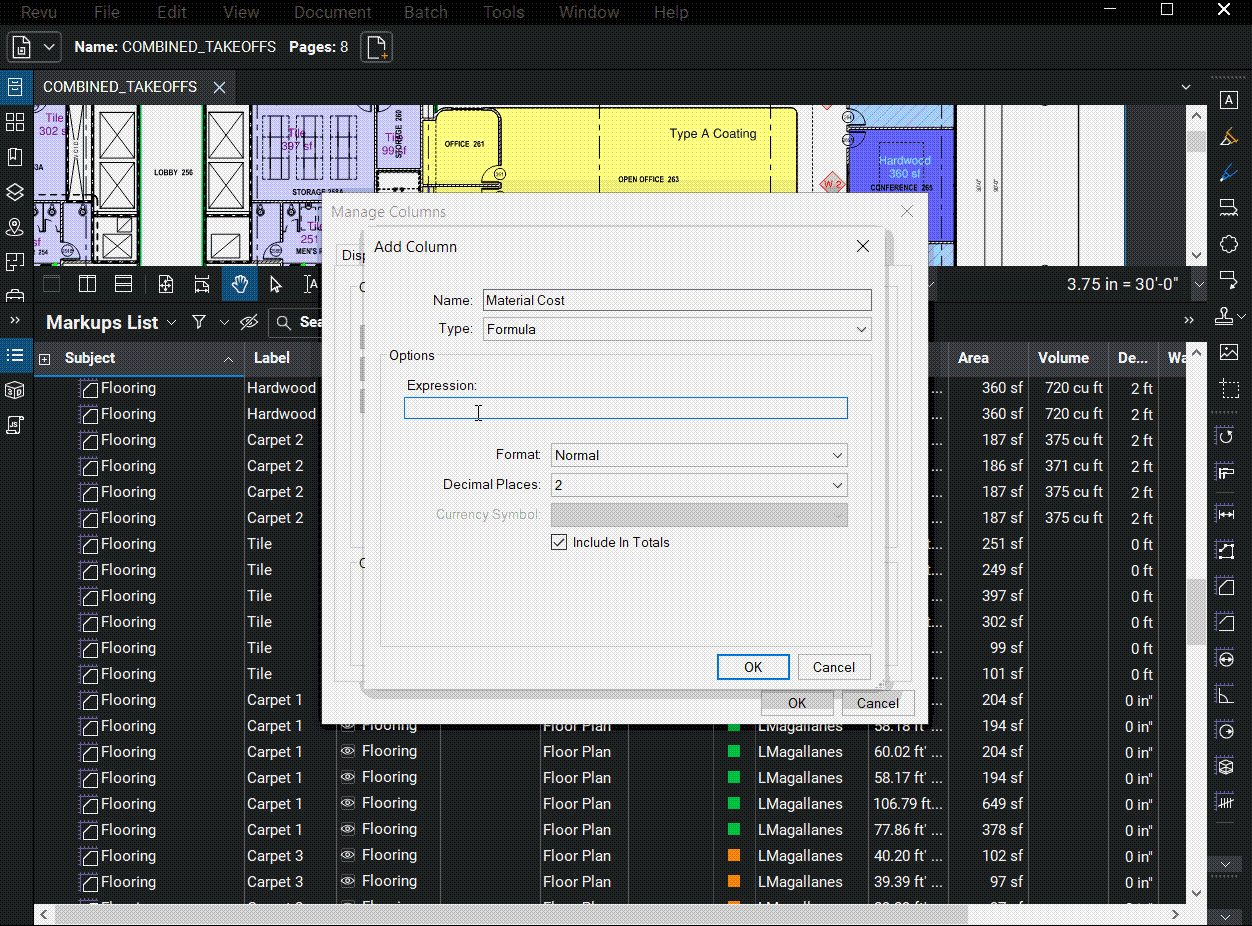This screenshot has height=926, width=1252.
Task: Open the Format dropdown showing Normal
Action: pyautogui.click(x=697, y=455)
